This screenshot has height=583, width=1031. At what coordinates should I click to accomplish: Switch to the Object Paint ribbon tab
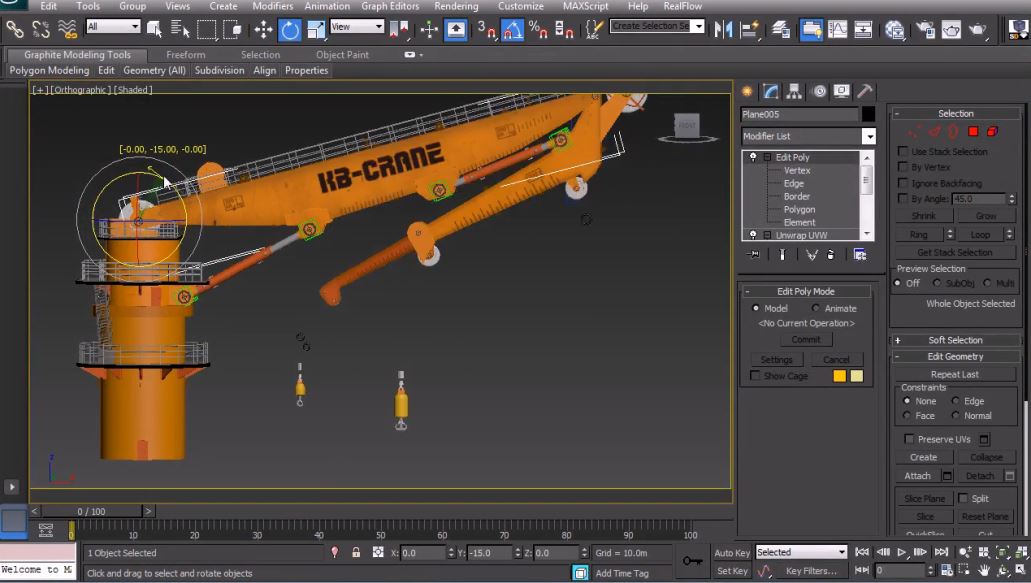342,55
